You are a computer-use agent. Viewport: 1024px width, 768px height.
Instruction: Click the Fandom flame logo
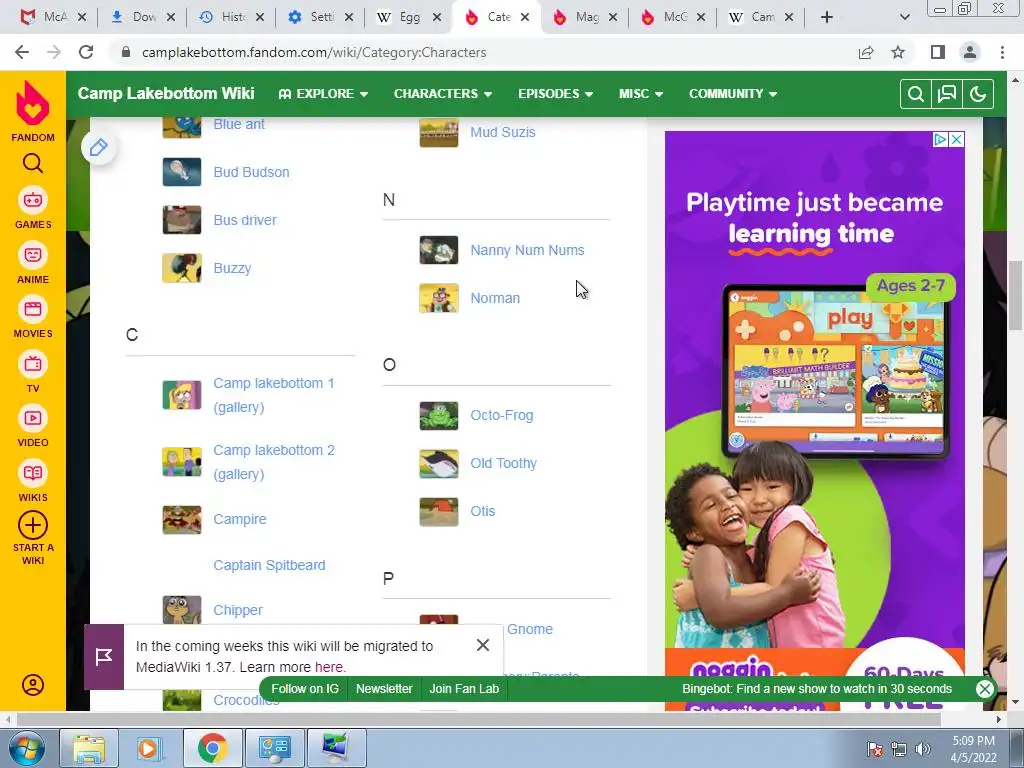(x=33, y=103)
